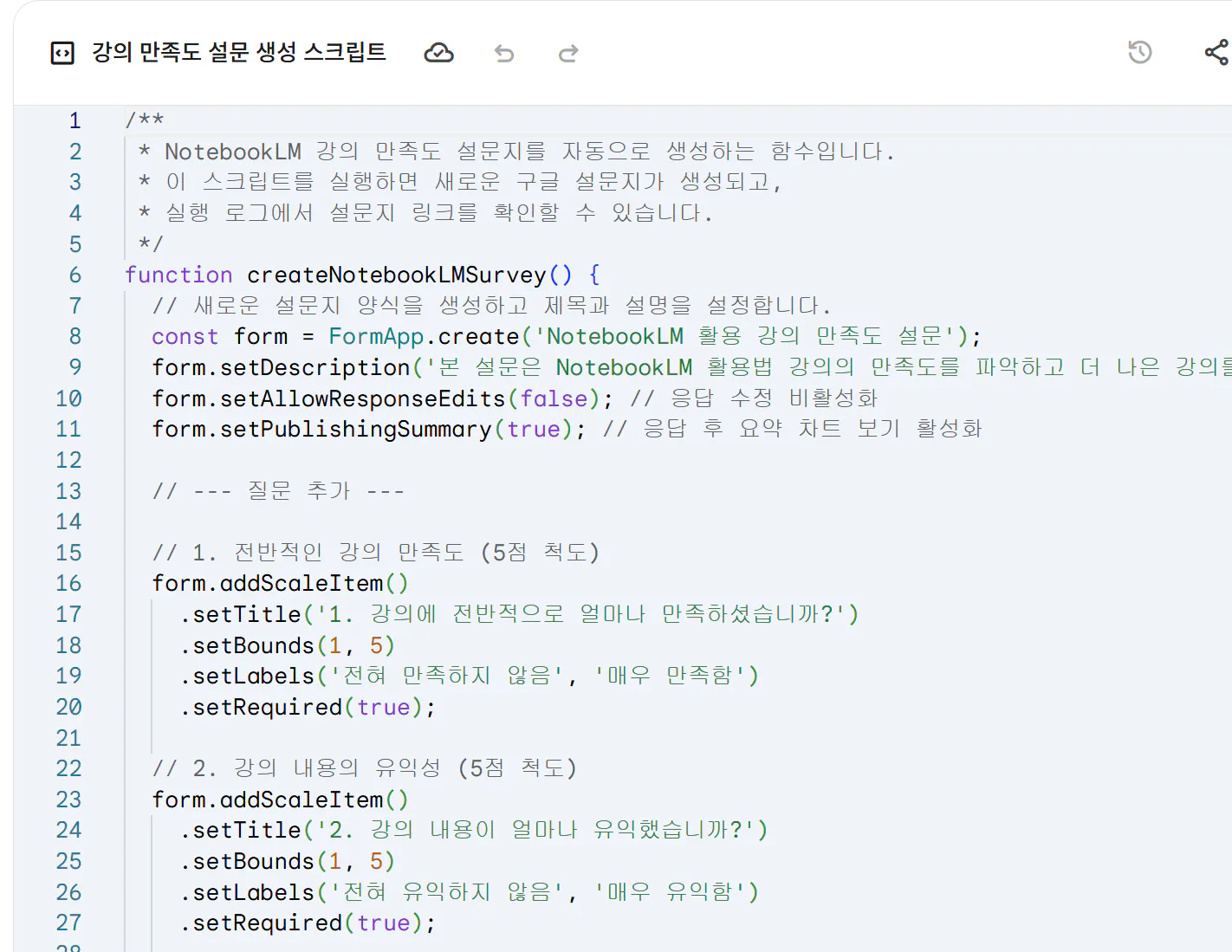Click line number 1 in the gutter

pyautogui.click(x=75, y=120)
